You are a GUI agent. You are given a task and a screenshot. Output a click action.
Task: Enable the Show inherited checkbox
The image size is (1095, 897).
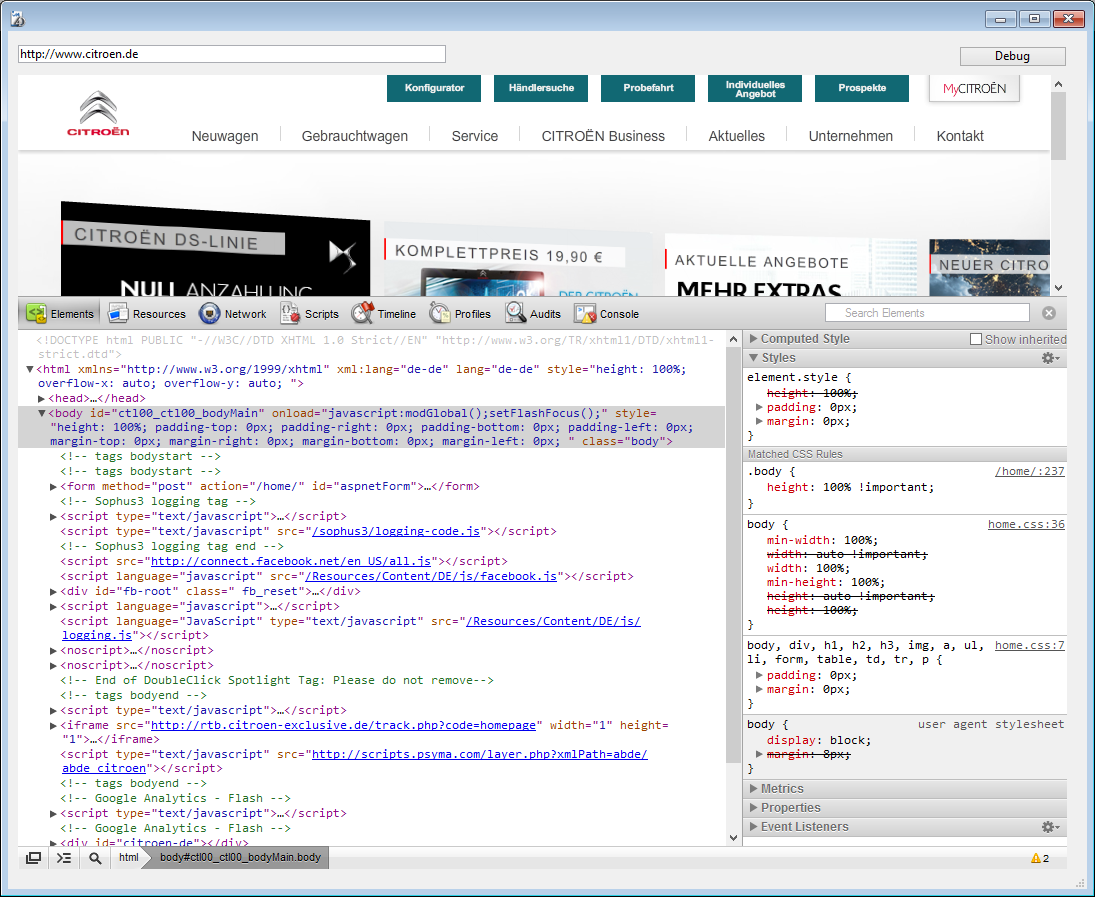pyautogui.click(x=976, y=339)
